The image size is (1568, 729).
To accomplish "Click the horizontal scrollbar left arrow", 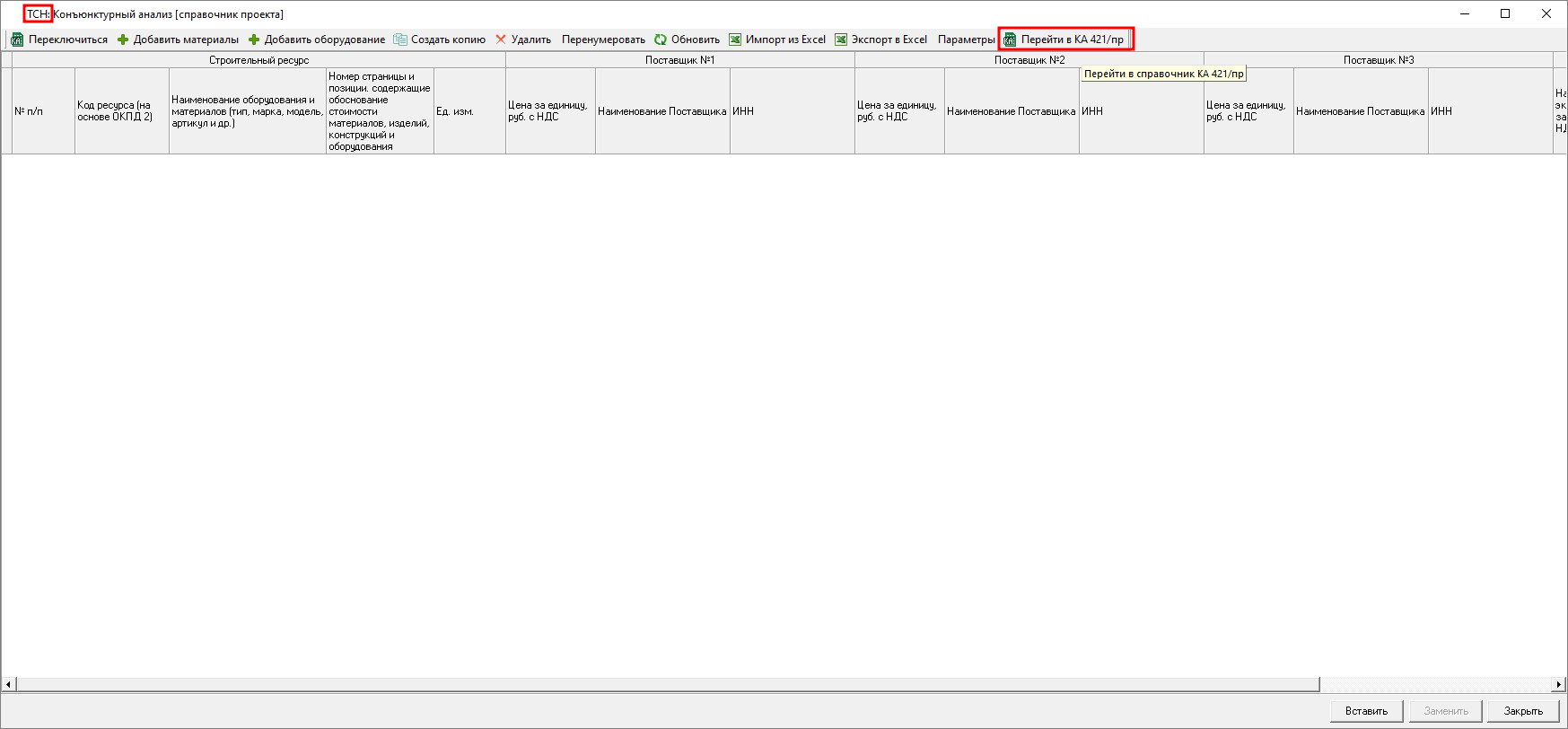I will (8, 684).
